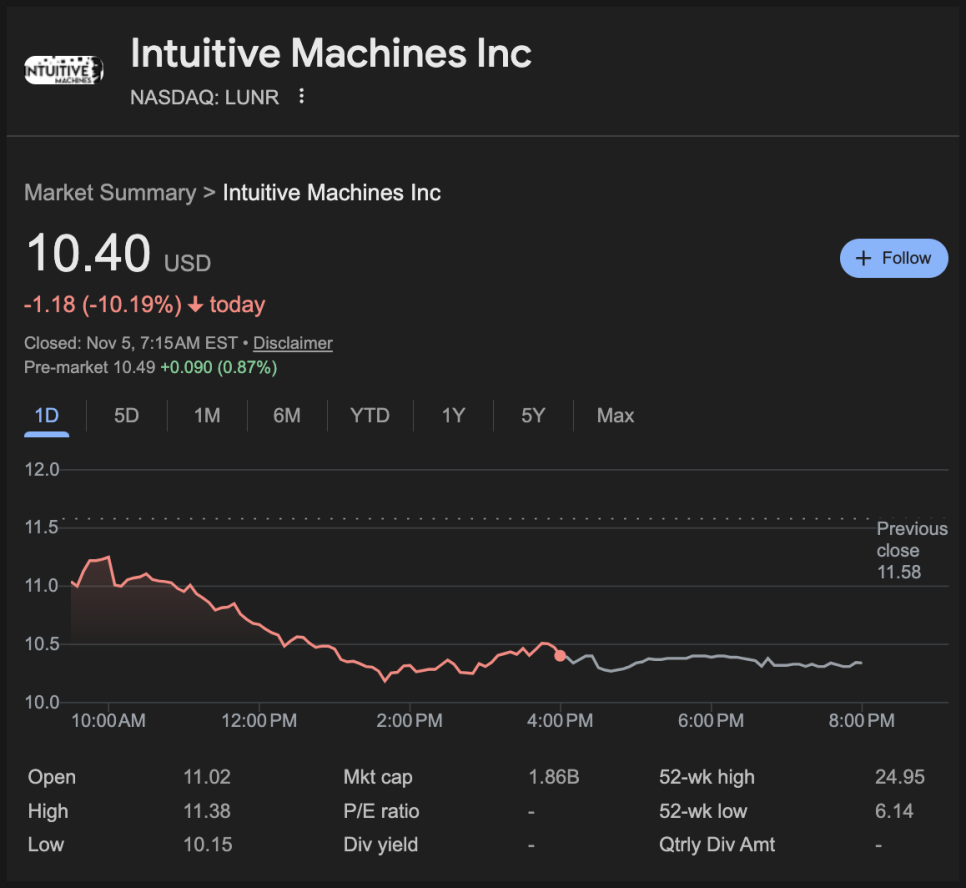Click the plus icon in Follow button

(865, 258)
